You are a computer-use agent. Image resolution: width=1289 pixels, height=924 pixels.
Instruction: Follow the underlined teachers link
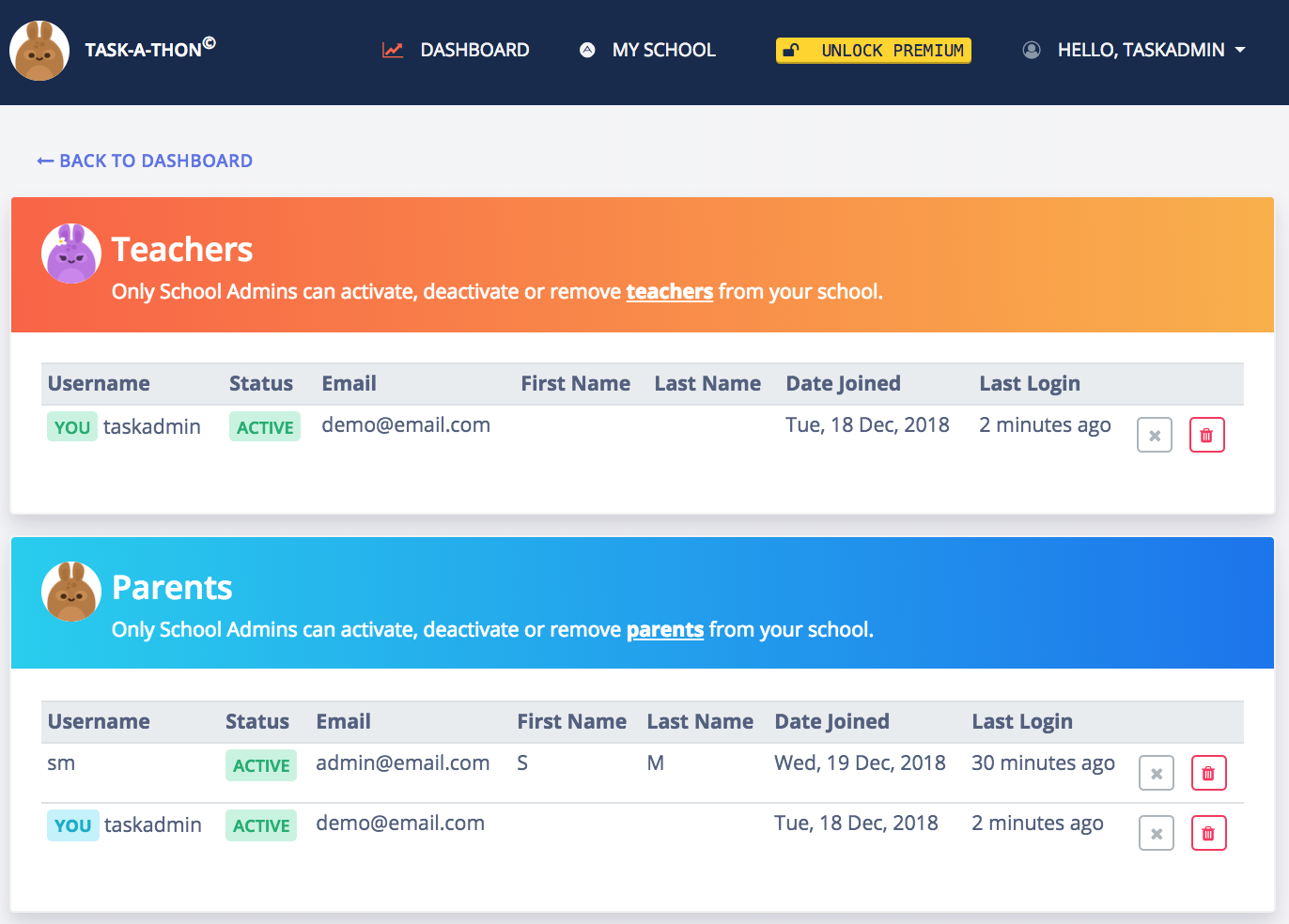(x=670, y=292)
